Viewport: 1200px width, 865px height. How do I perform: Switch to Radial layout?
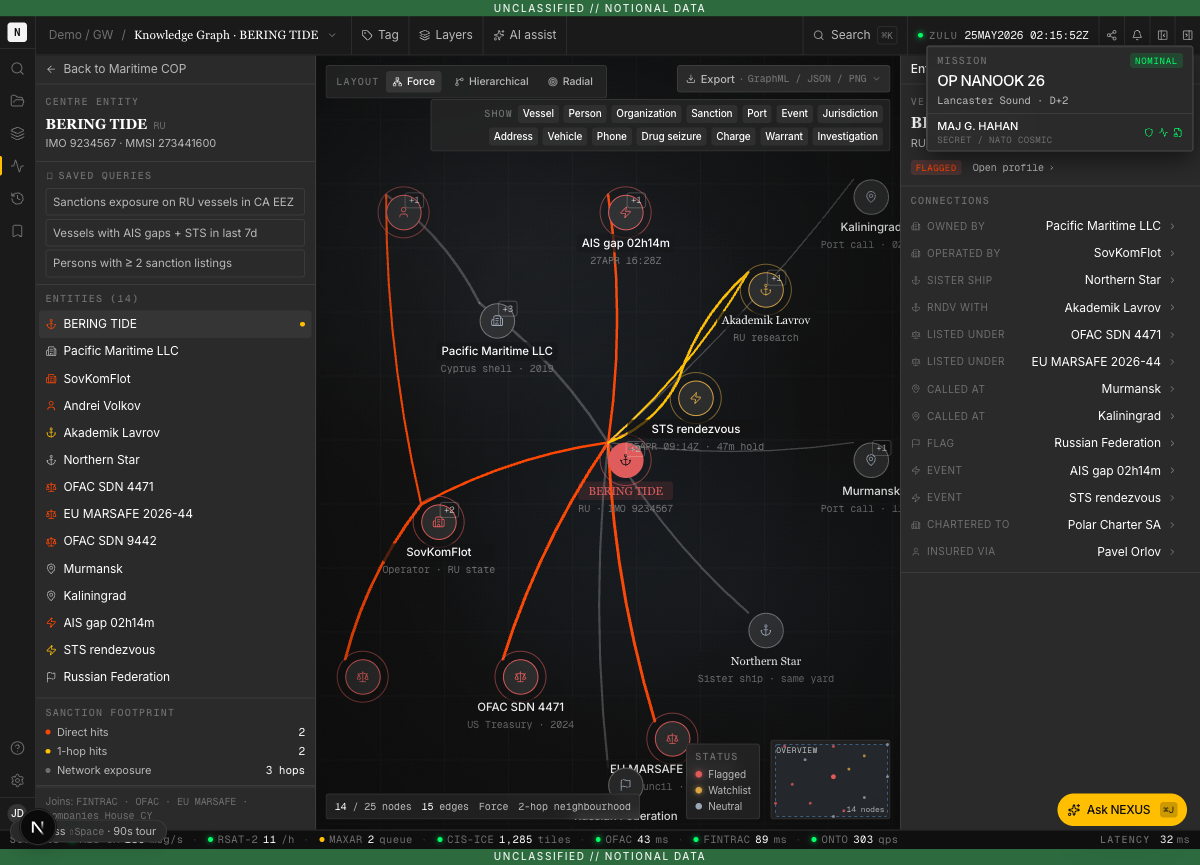click(x=570, y=82)
